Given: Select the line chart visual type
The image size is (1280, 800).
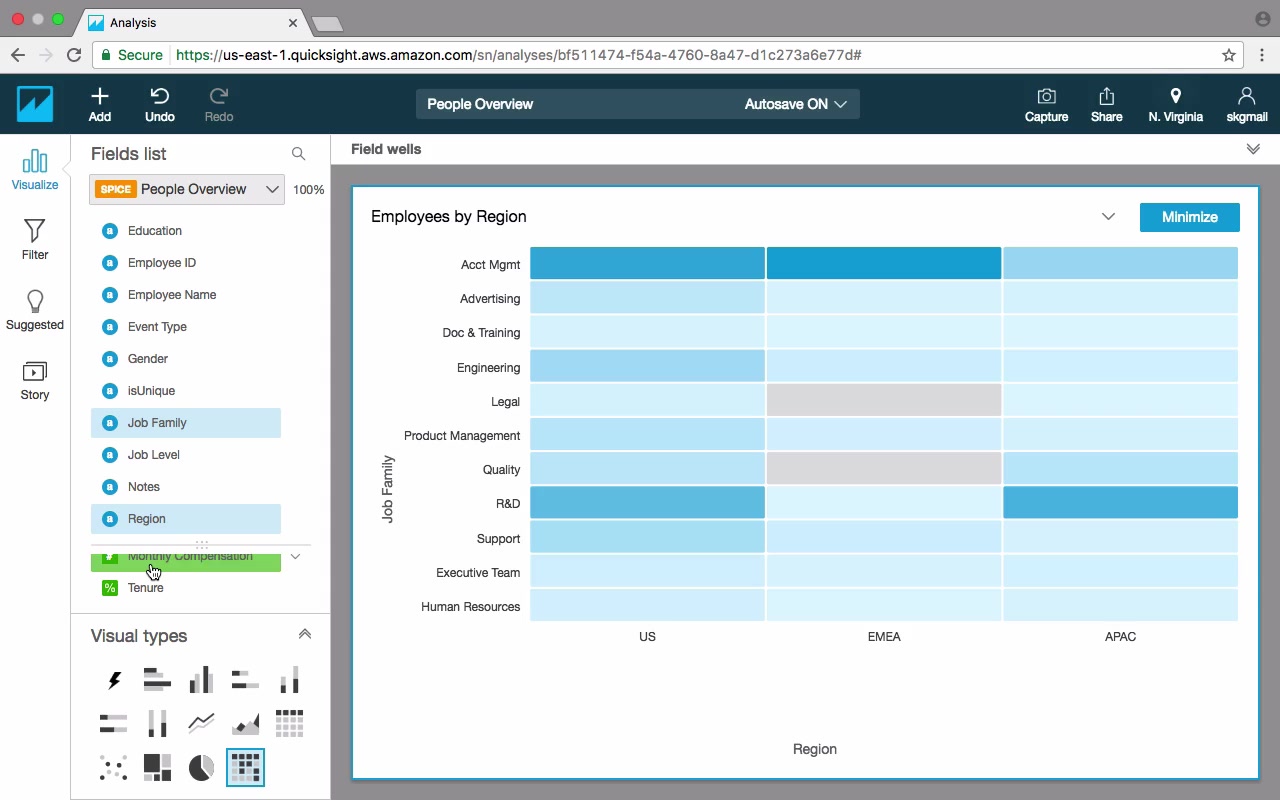Looking at the screenshot, I should coord(201,723).
